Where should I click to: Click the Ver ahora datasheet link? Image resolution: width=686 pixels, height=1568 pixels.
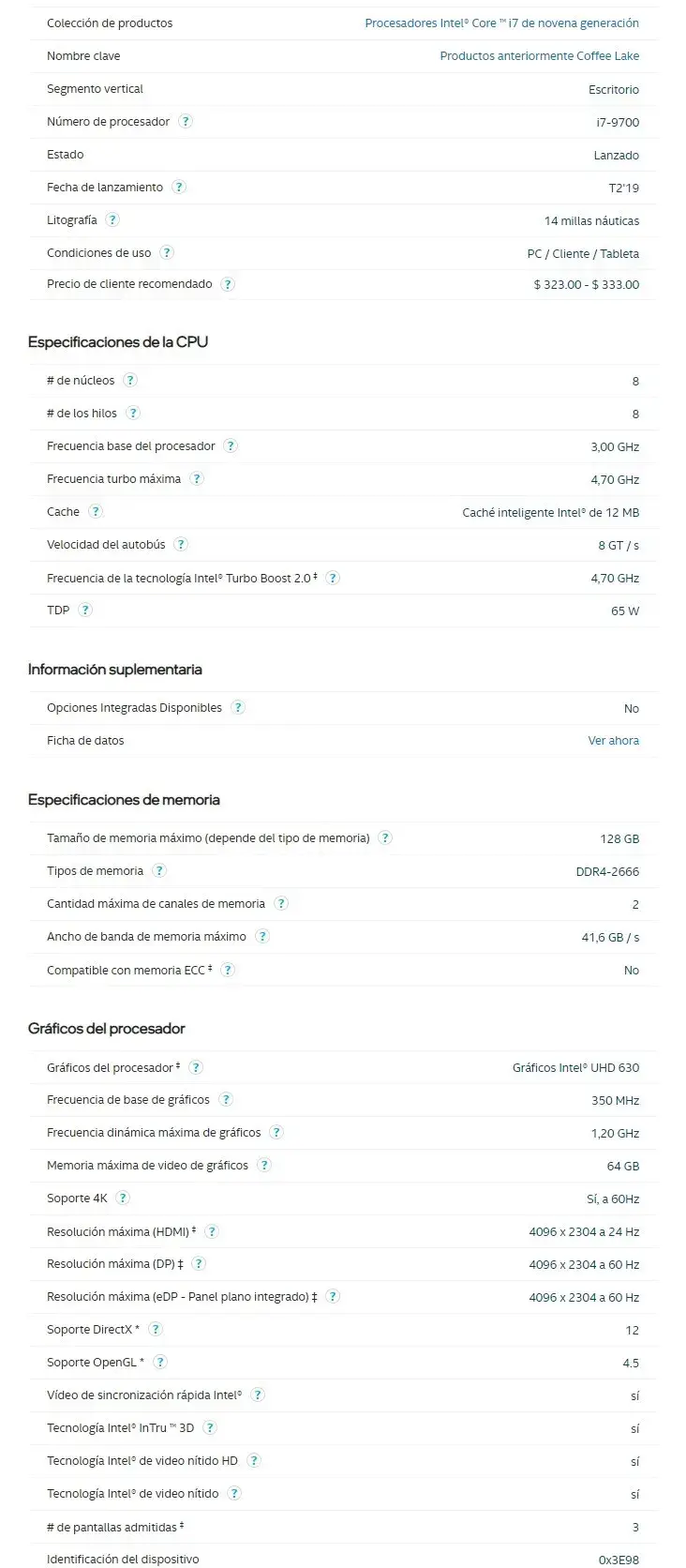point(613,741)
